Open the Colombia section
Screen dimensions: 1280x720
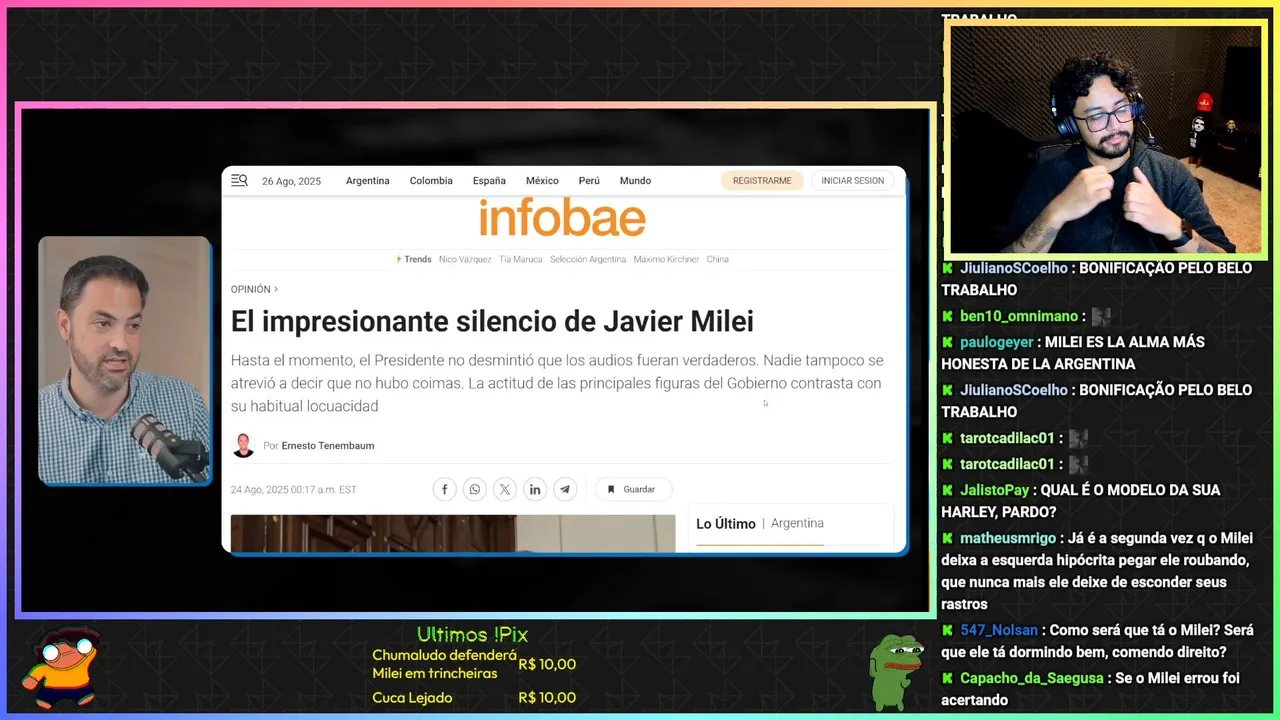pos(431,181)
